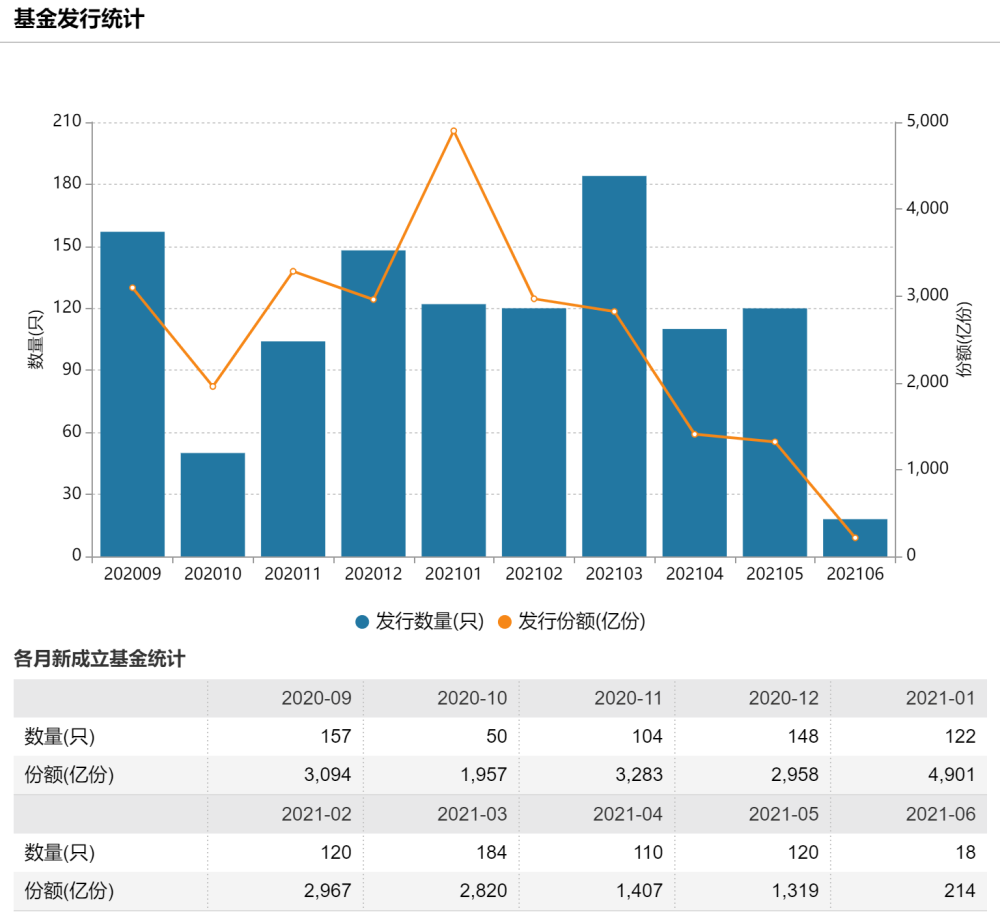This screenshot has width=1000, height=923.
Task: Click the line point at 202011
Action: 293,271
